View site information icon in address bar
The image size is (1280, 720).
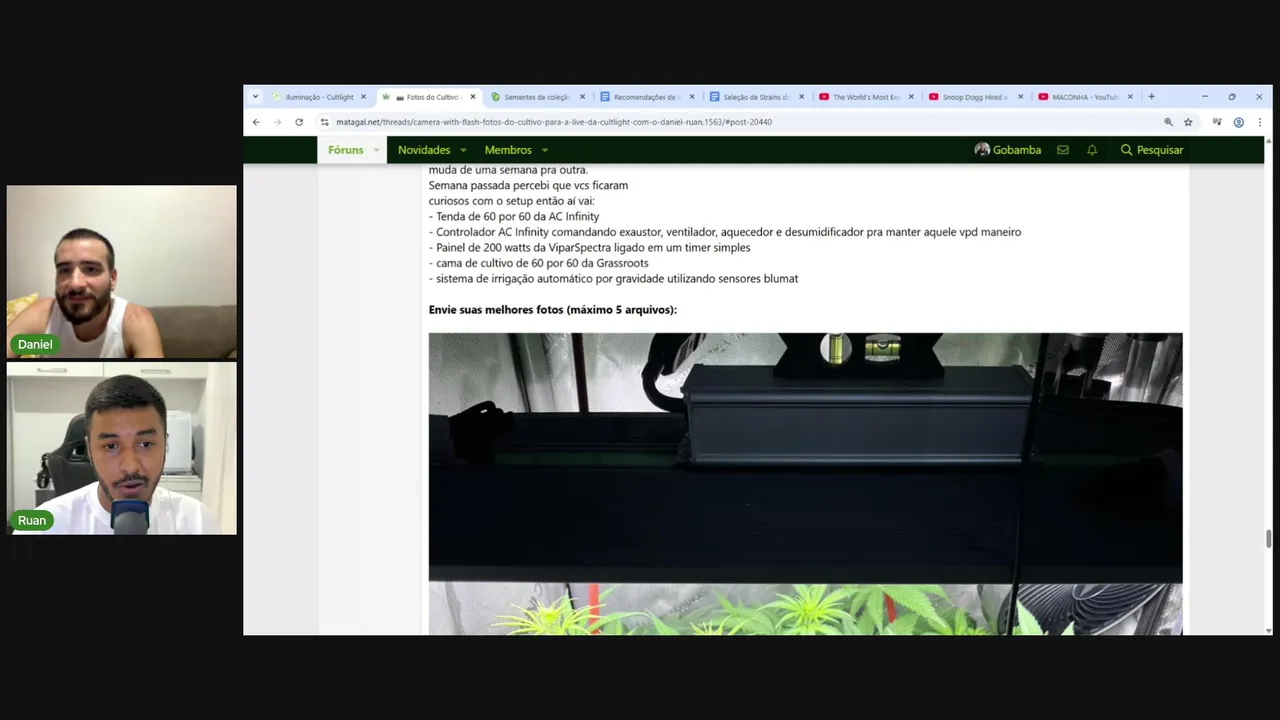[x=324, y=122]
